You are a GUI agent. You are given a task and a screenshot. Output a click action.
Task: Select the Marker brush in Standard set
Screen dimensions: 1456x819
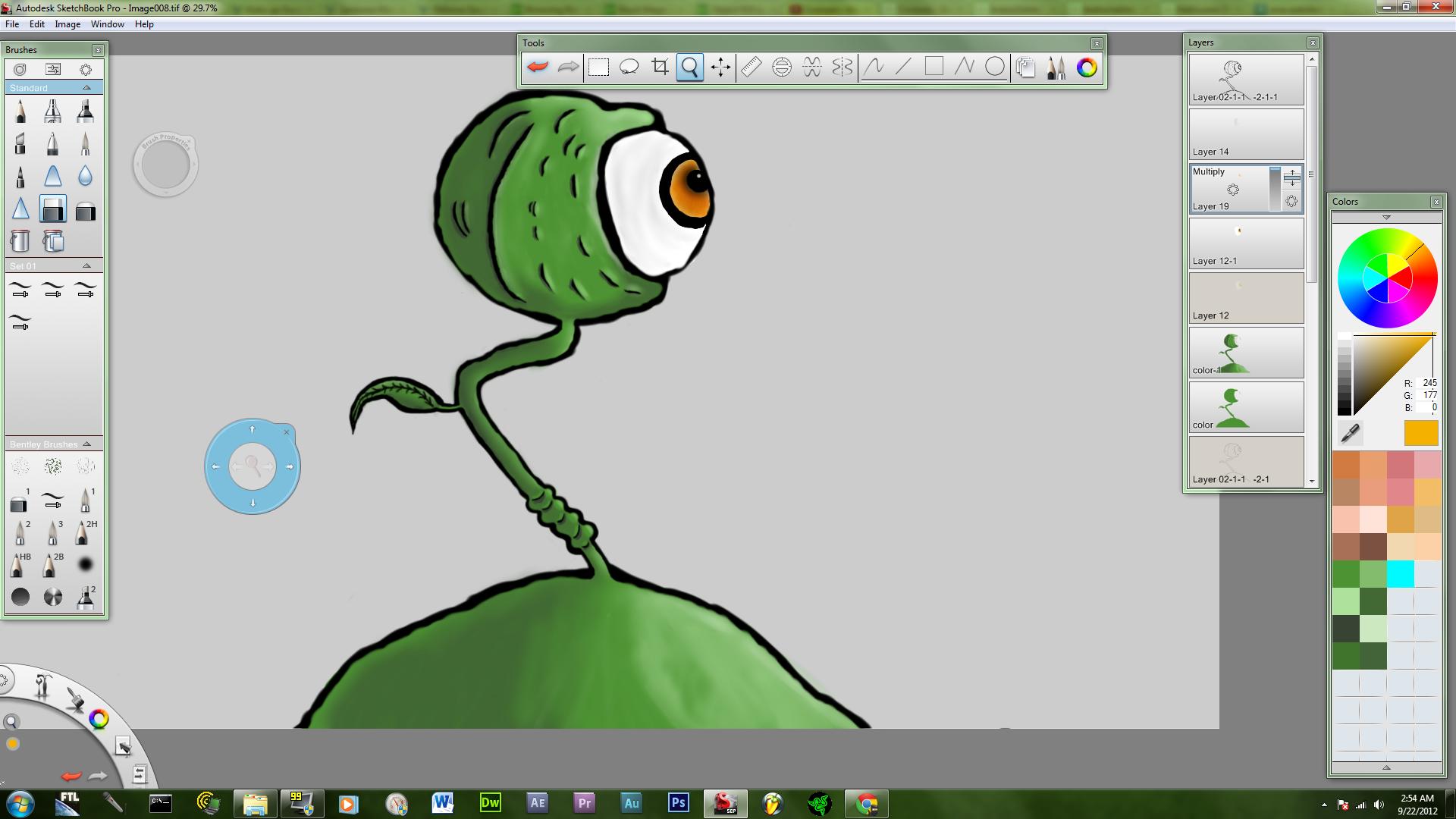pos(85,111)
